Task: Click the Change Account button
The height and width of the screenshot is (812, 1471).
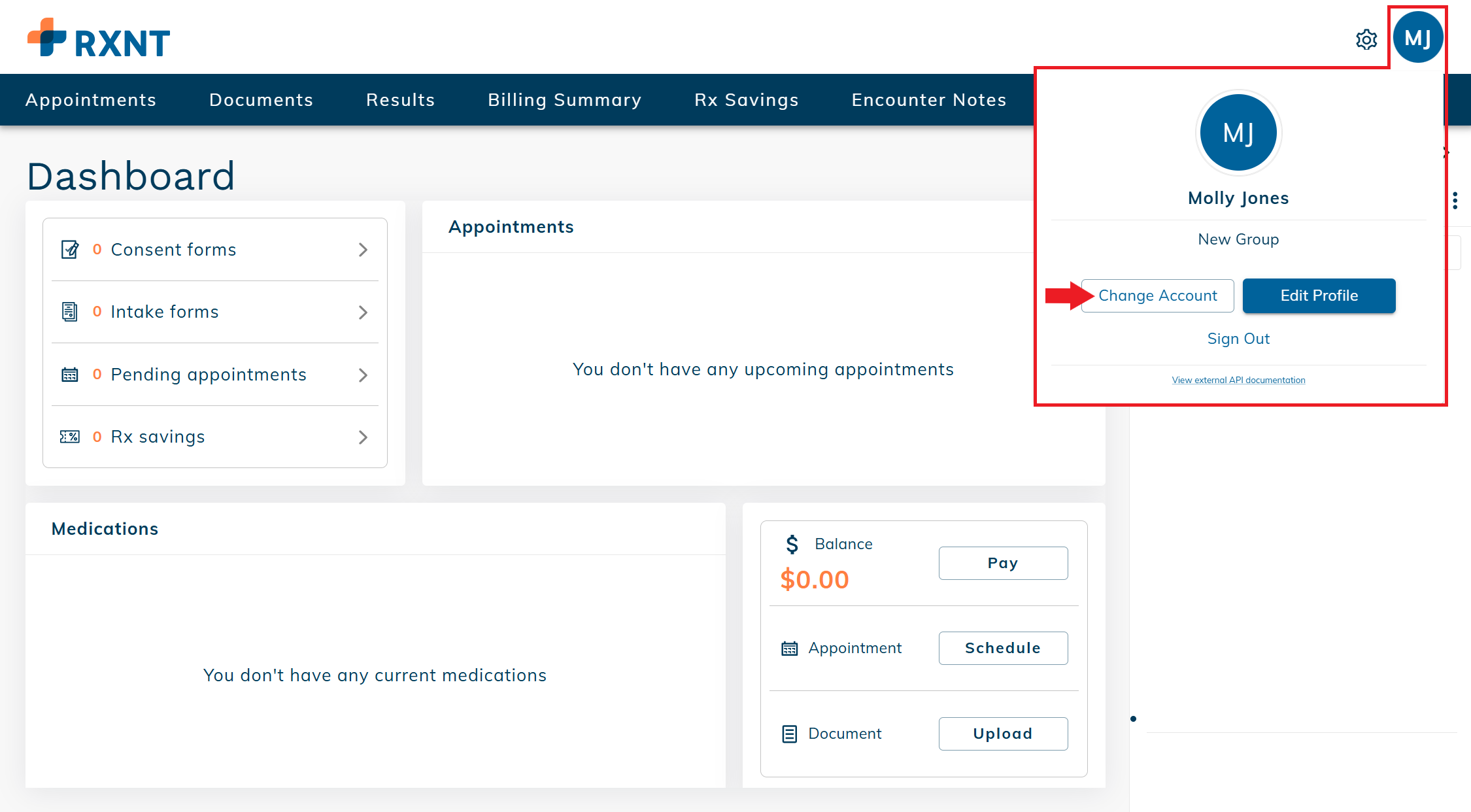Action: click(1158, 296)
